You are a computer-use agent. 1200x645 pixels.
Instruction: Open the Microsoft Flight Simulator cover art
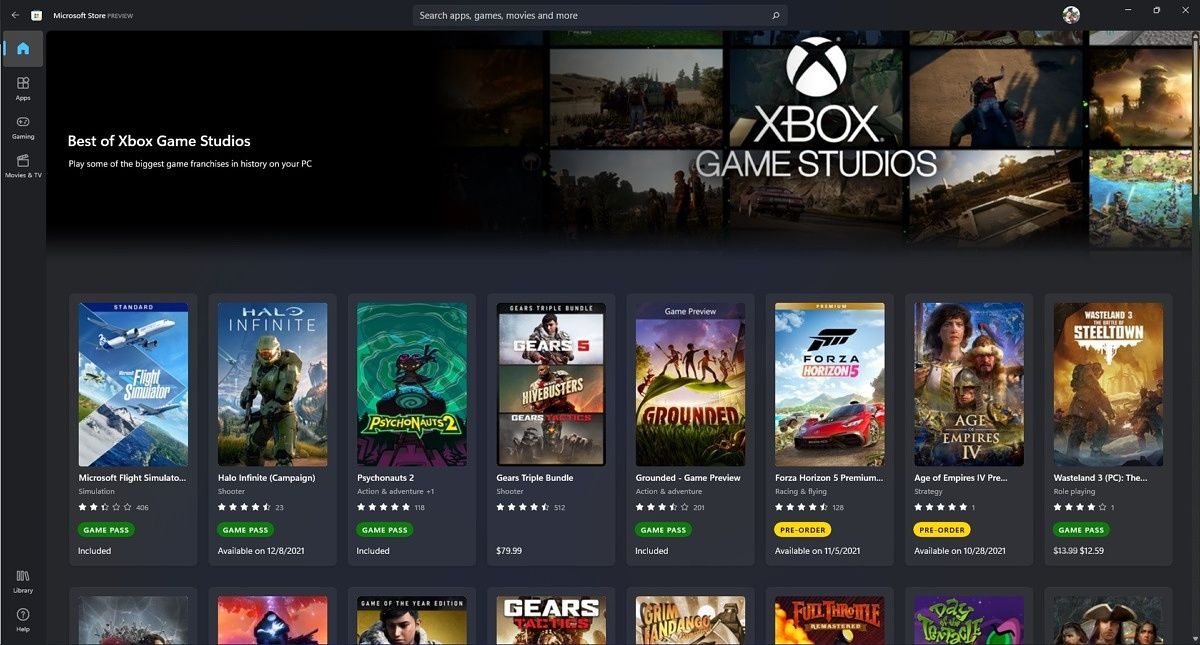(x=133, y=384)
